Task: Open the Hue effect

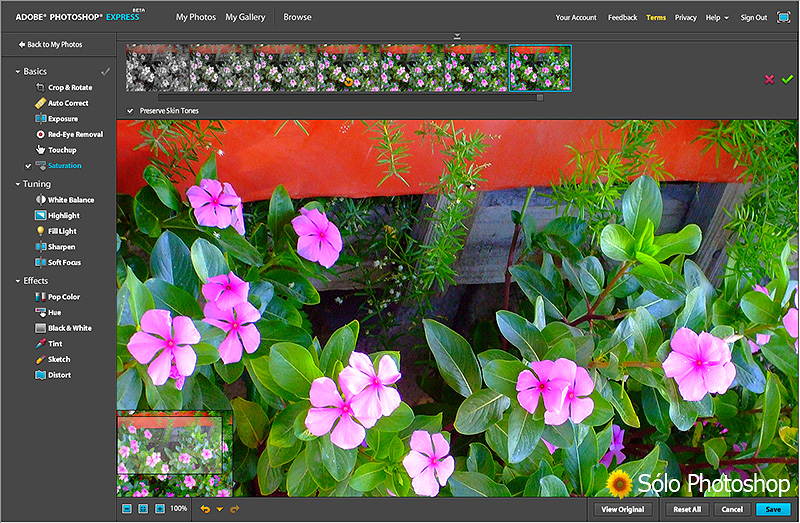Action: (48, 312)
